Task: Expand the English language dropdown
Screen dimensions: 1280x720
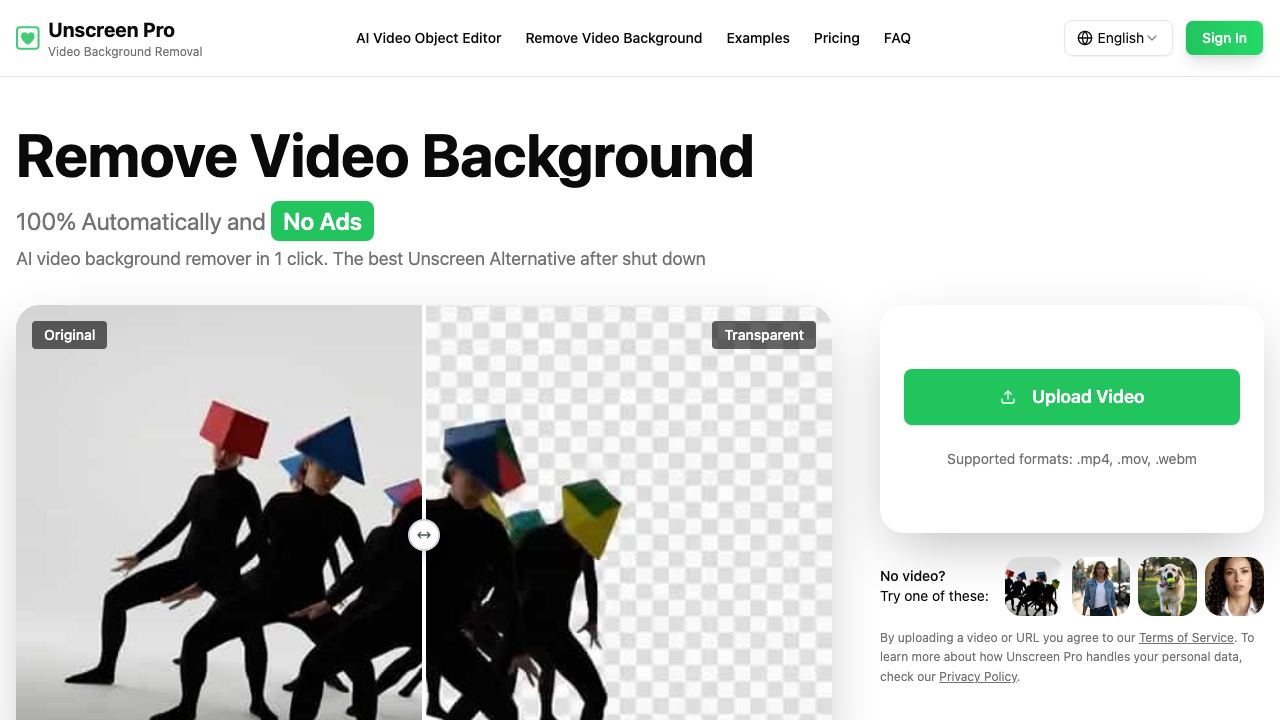Action: 1118,38
